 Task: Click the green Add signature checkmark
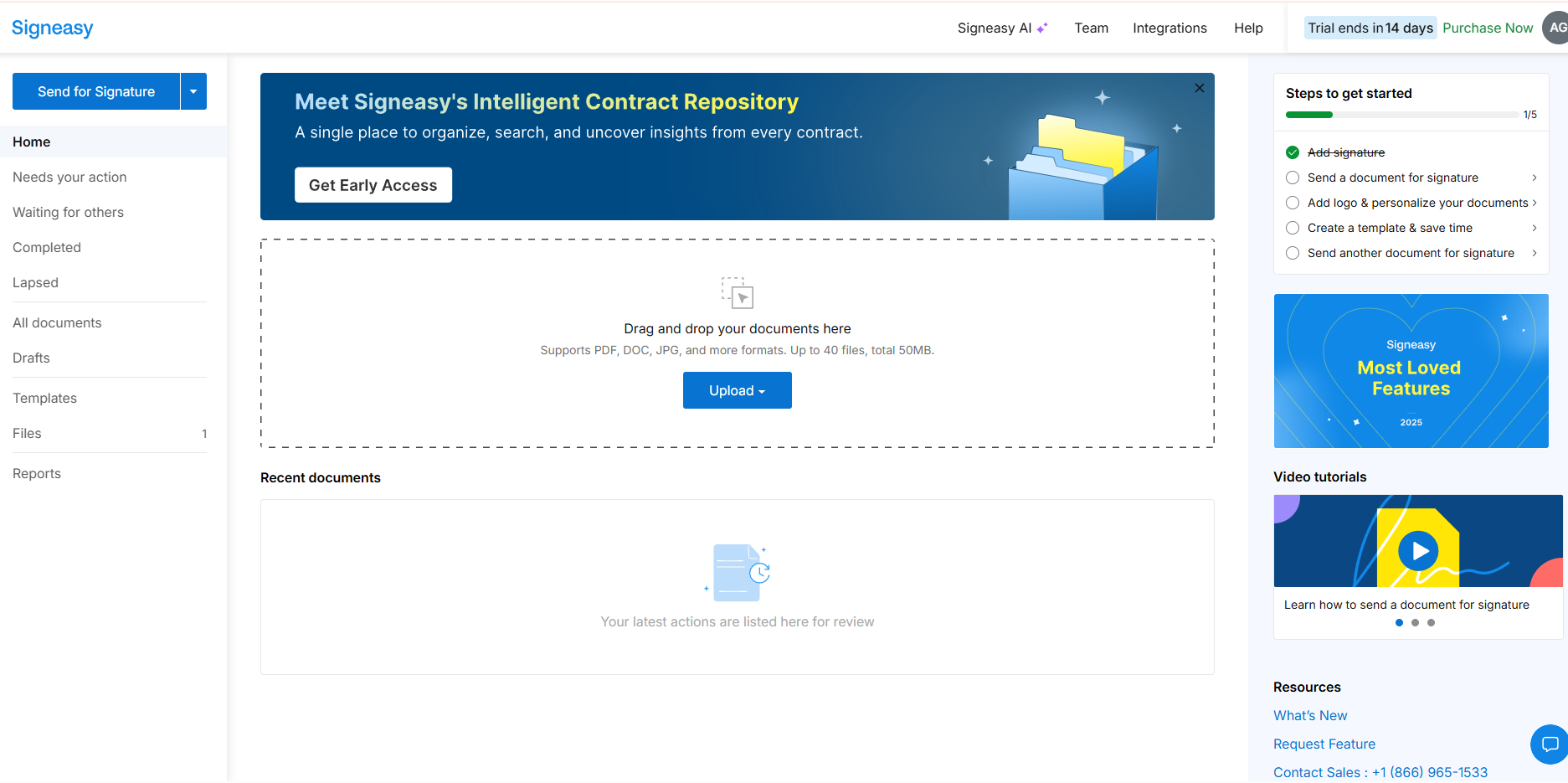click(1293, 152)
